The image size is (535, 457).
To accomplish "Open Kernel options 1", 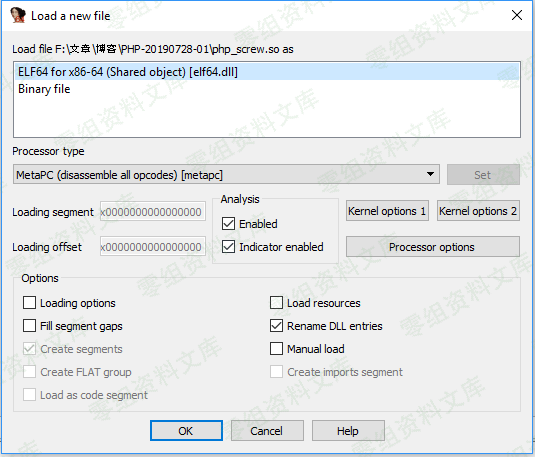I will [387, 211].
